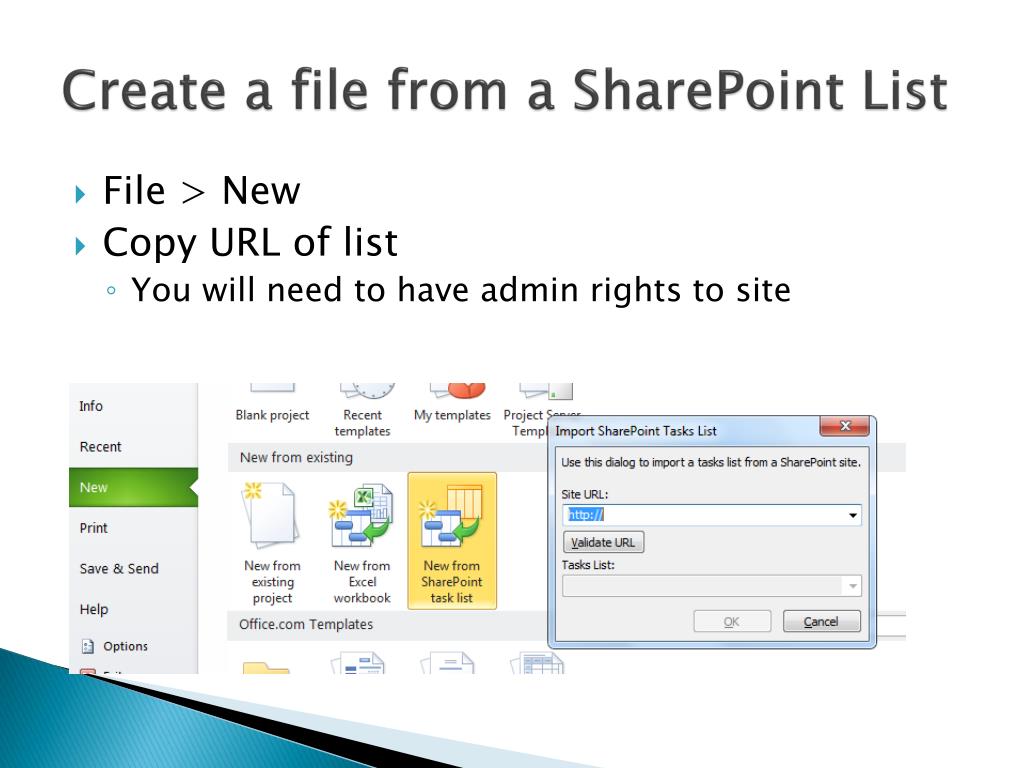Click the Validate URL button
Screen dimensions: 1024x768
603,542
